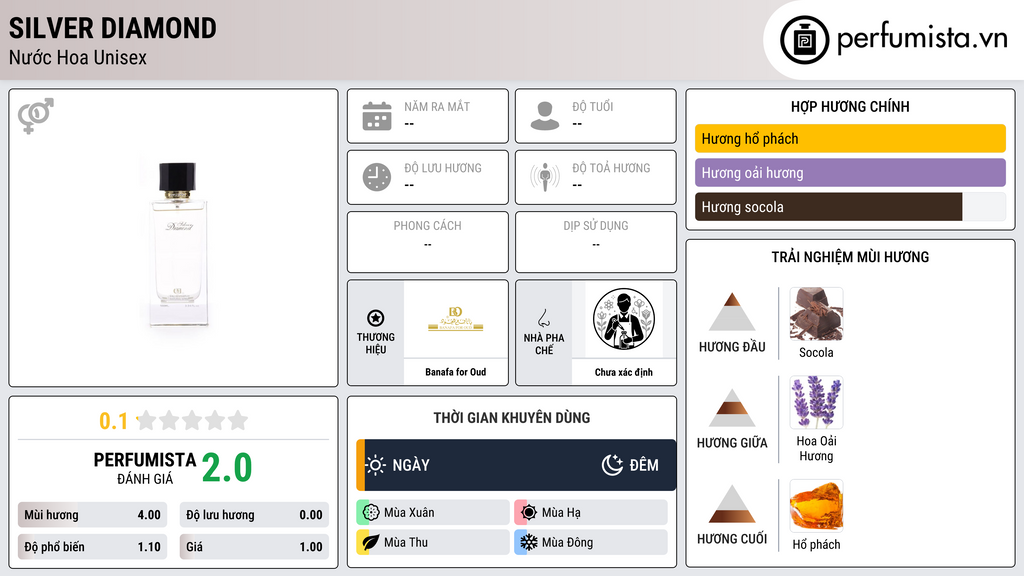Click the unisex gender symbol icon

click(36, 116)
